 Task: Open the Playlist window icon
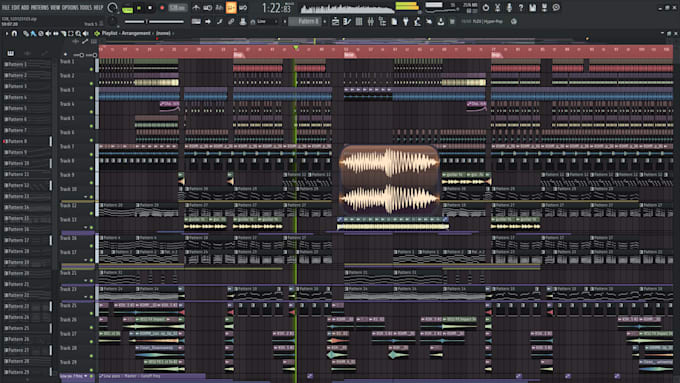(x=335, y=21)
